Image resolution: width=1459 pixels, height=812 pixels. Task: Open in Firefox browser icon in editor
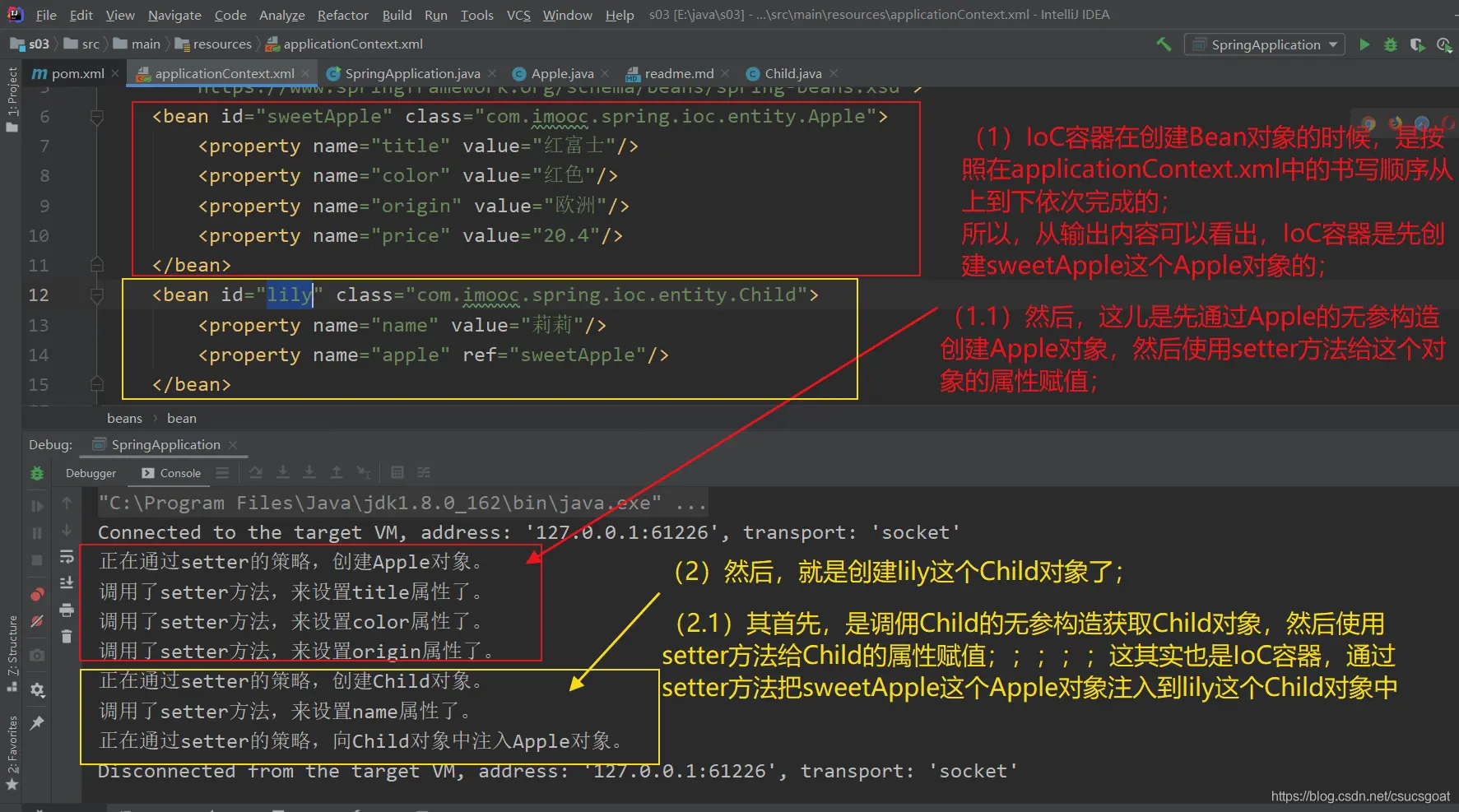click(x=1395, y=123)
